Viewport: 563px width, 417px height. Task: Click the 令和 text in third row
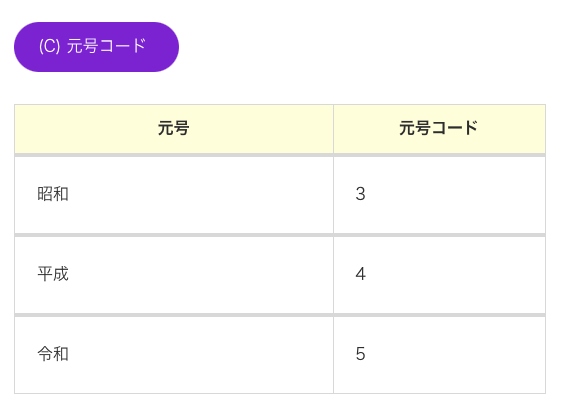(x=53, y=354)
